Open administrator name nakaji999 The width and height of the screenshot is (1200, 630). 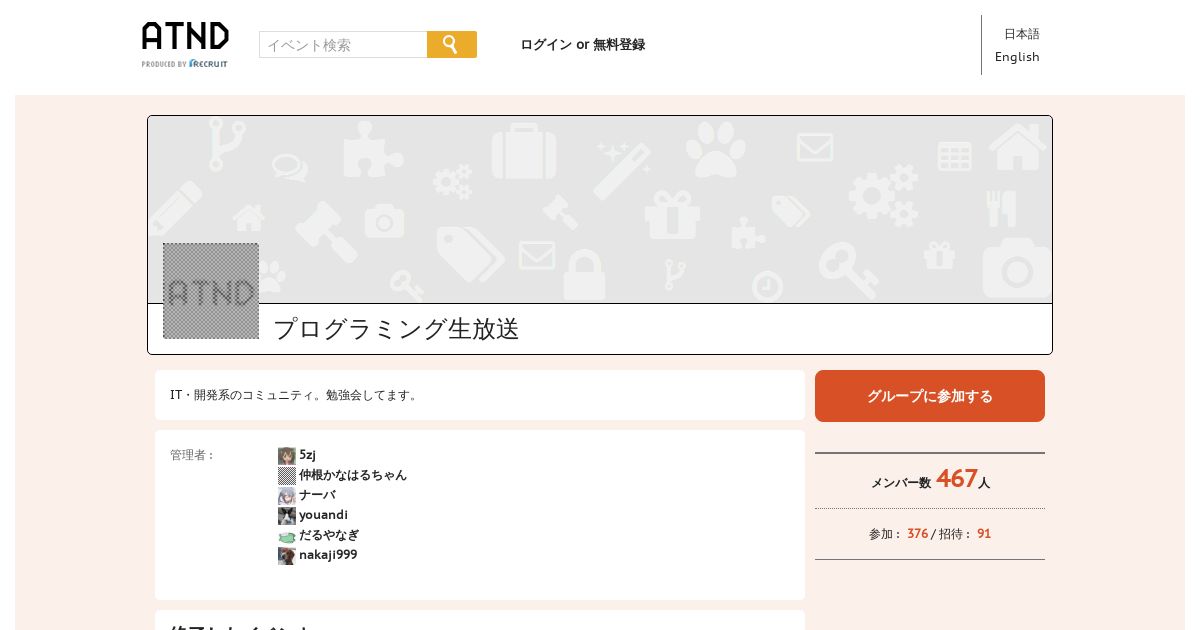pos(328,555)
